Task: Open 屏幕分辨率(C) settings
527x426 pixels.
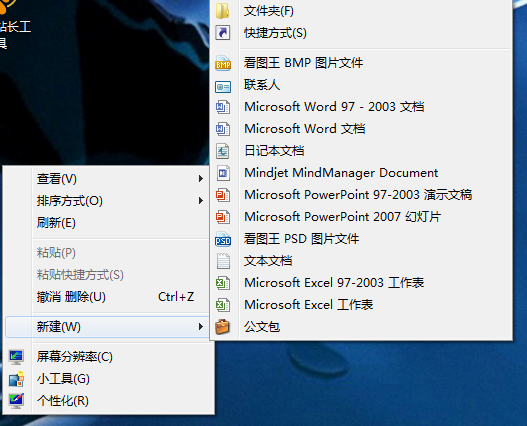Action: [108, 357]
